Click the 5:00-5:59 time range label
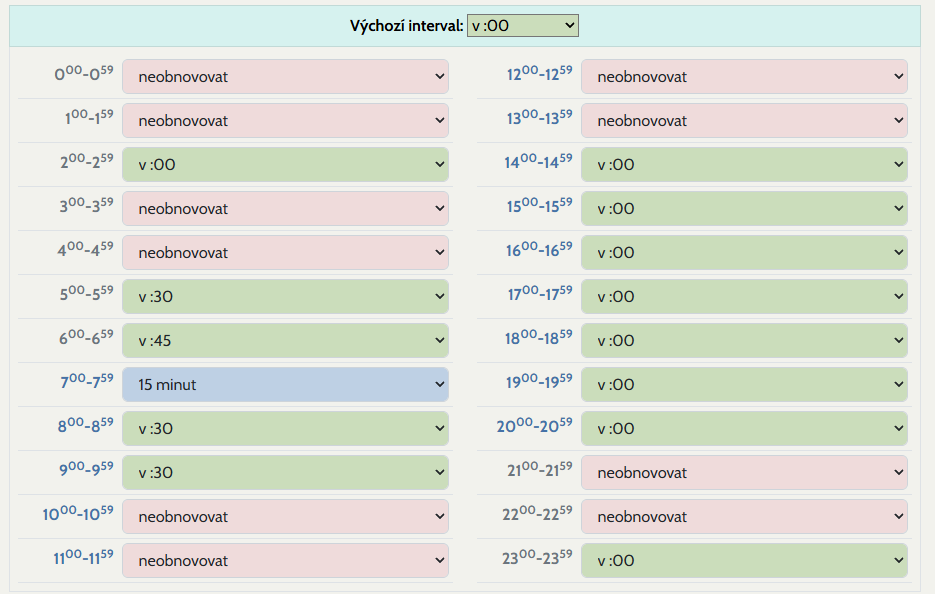The width and height of the screenshot is (935, 594). point(86,293)
